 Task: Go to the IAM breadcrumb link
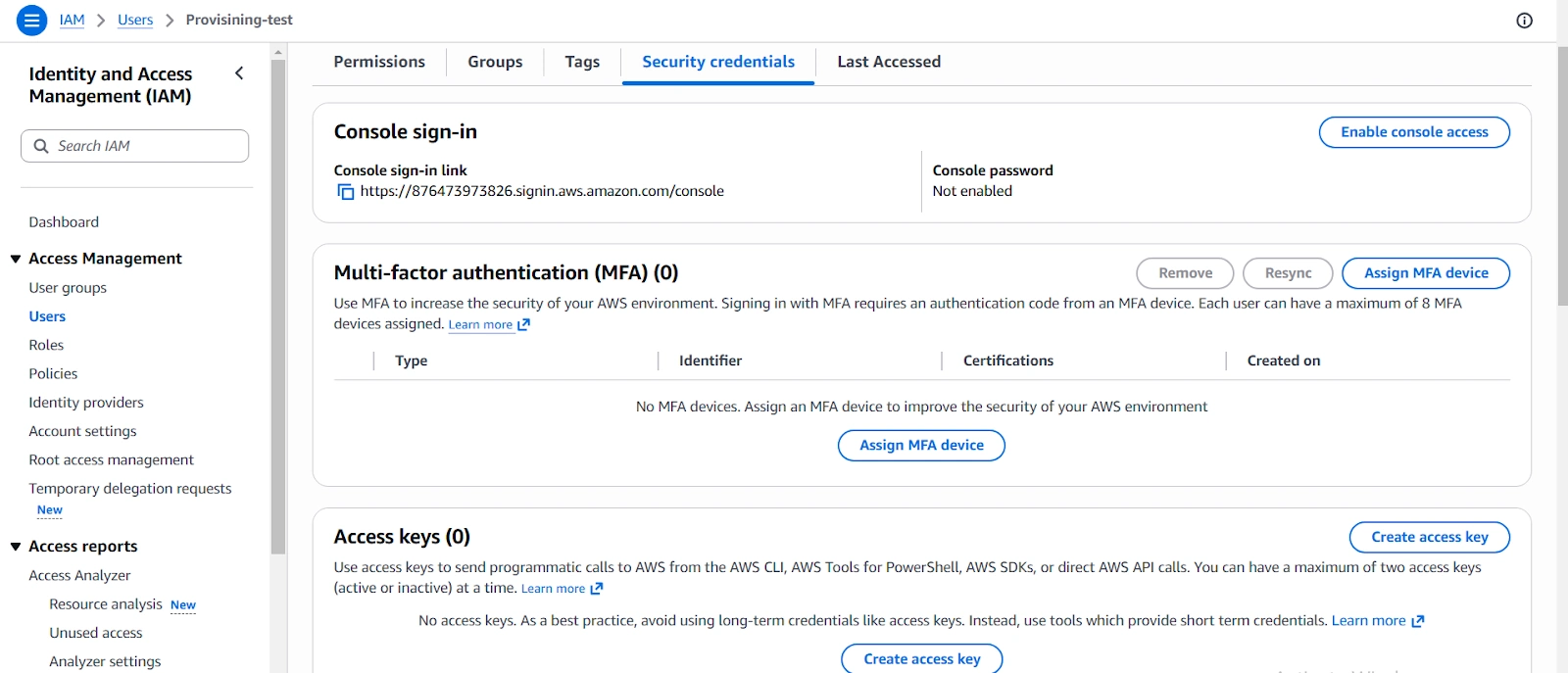click(72, 20)
